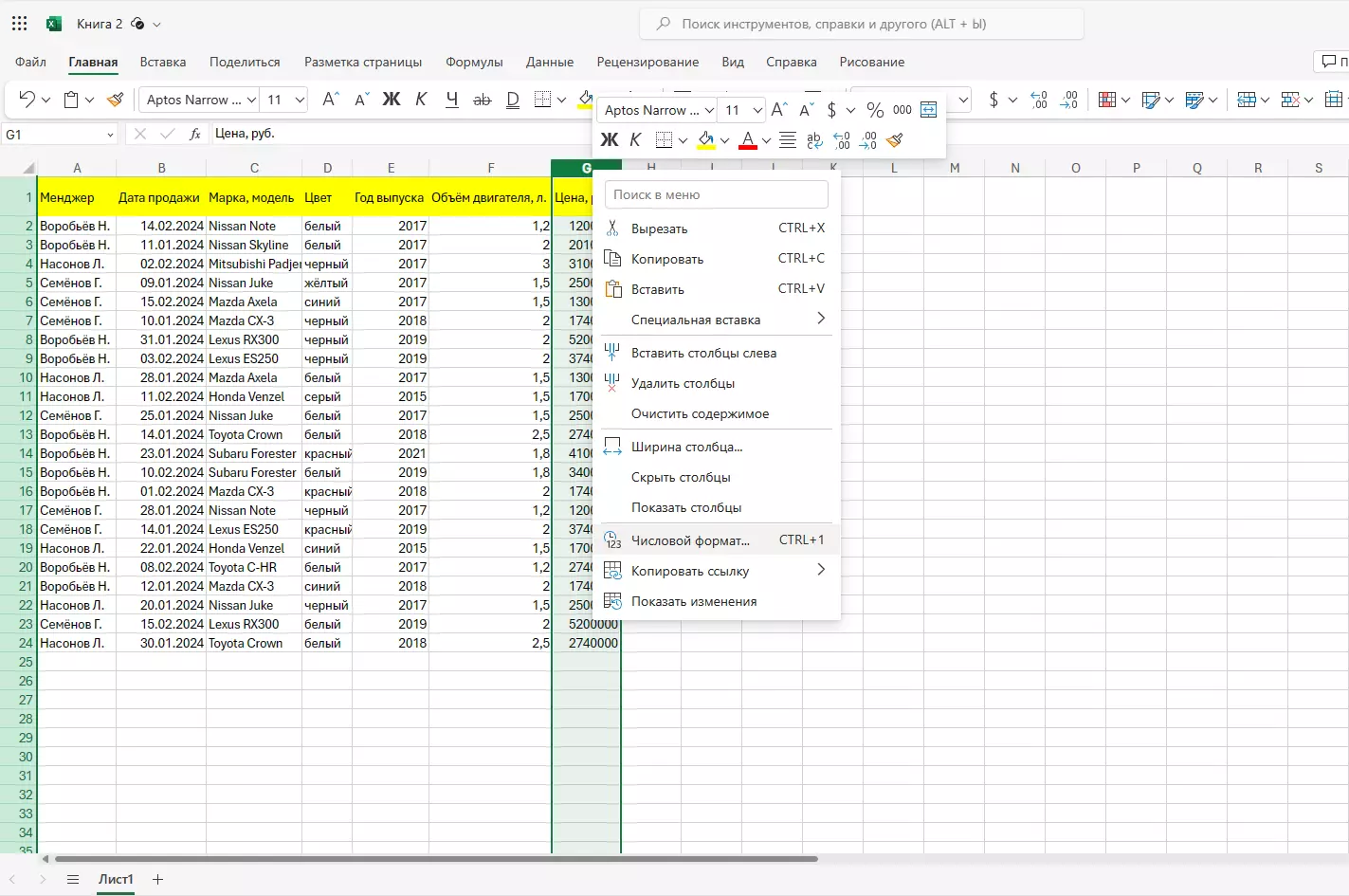
Task: Toggle underline (Ч) in the ribbon
Action: point(452,100)
